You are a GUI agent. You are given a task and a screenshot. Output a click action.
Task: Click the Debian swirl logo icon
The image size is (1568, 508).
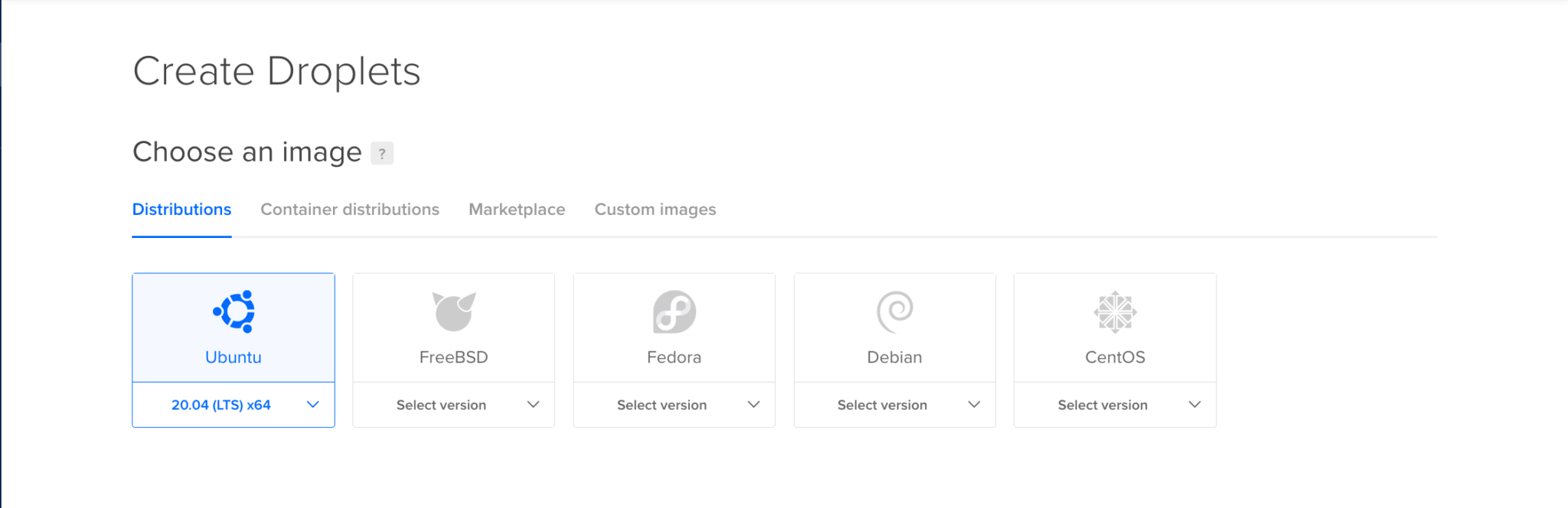(x=895, y=312)
